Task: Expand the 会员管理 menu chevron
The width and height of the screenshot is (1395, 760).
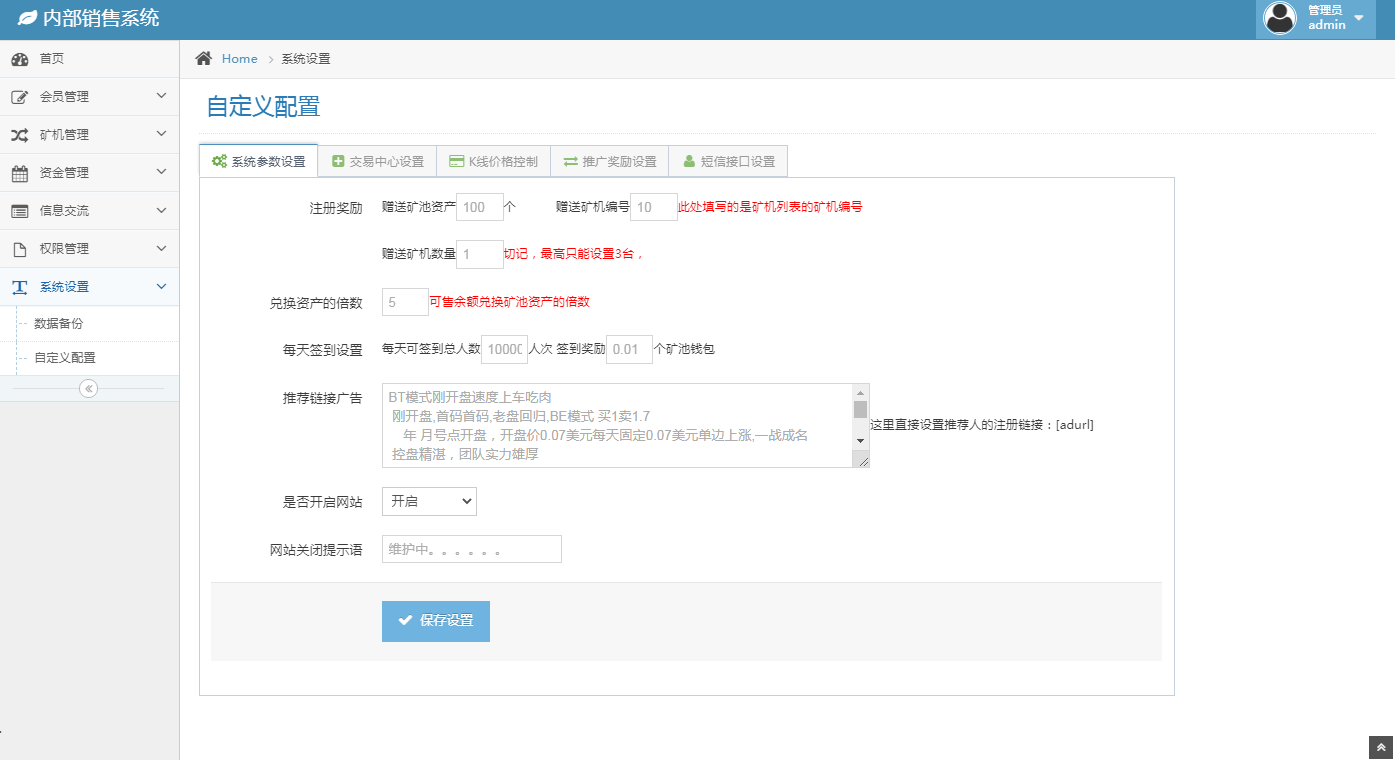Action: click(162, 96)
